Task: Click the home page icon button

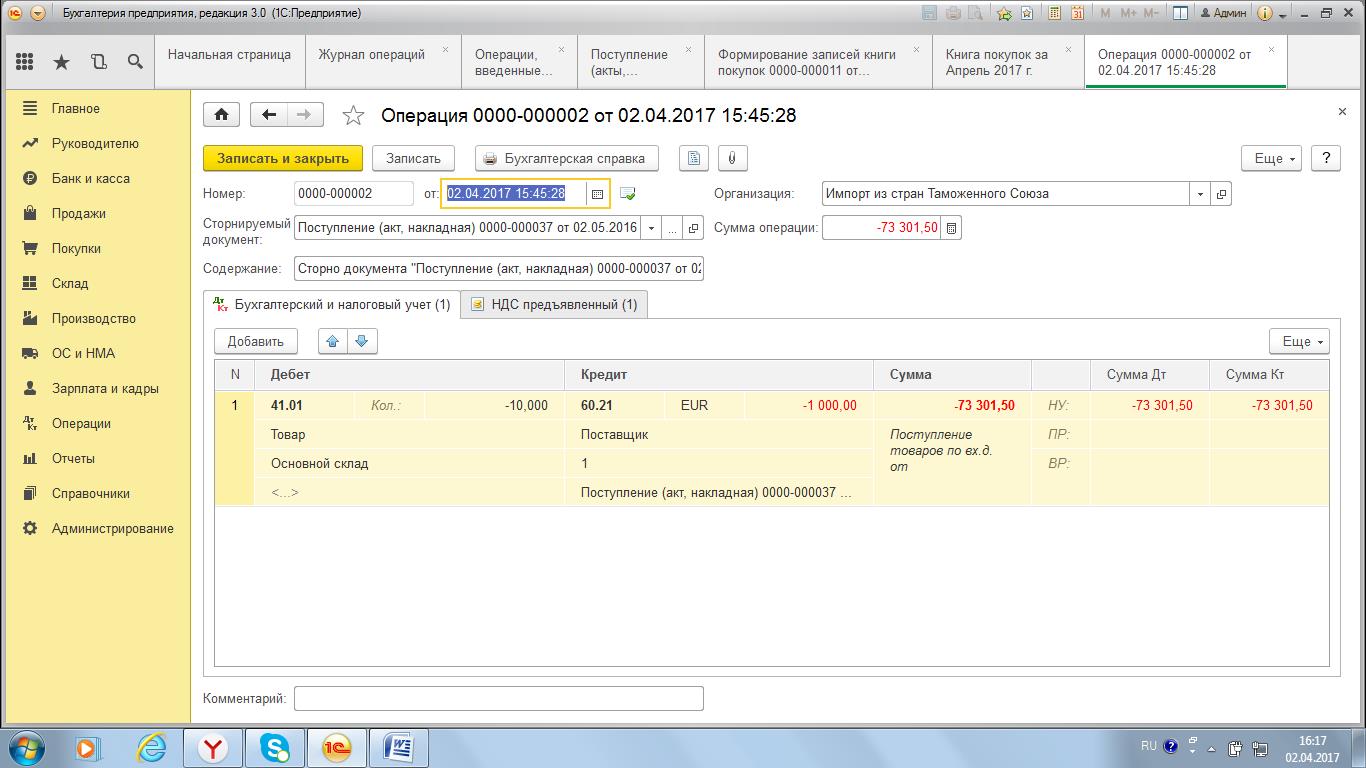Action: click(221, 115)
